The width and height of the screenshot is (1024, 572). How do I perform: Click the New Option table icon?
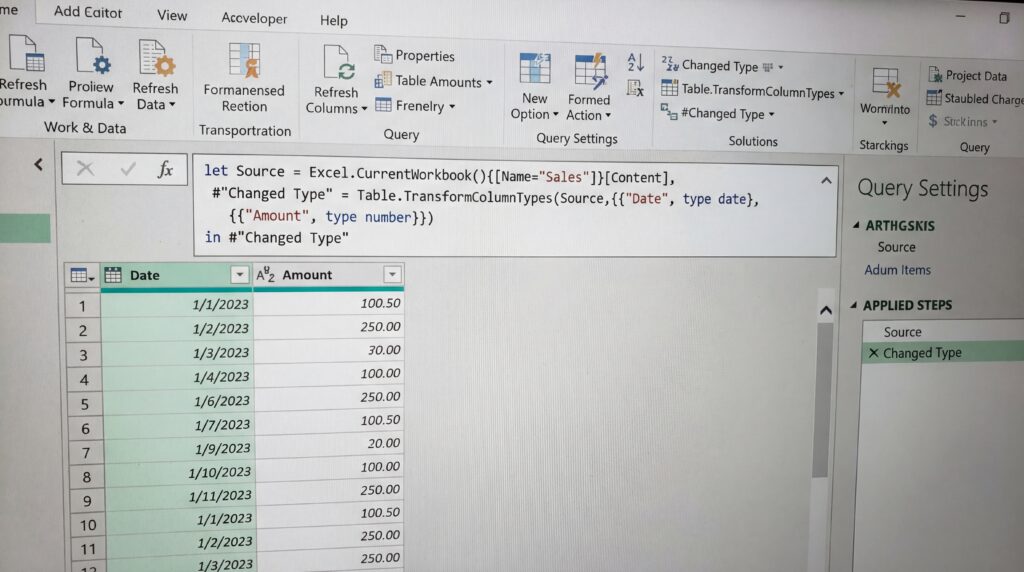pyautogui.click(x=534, y=69)
